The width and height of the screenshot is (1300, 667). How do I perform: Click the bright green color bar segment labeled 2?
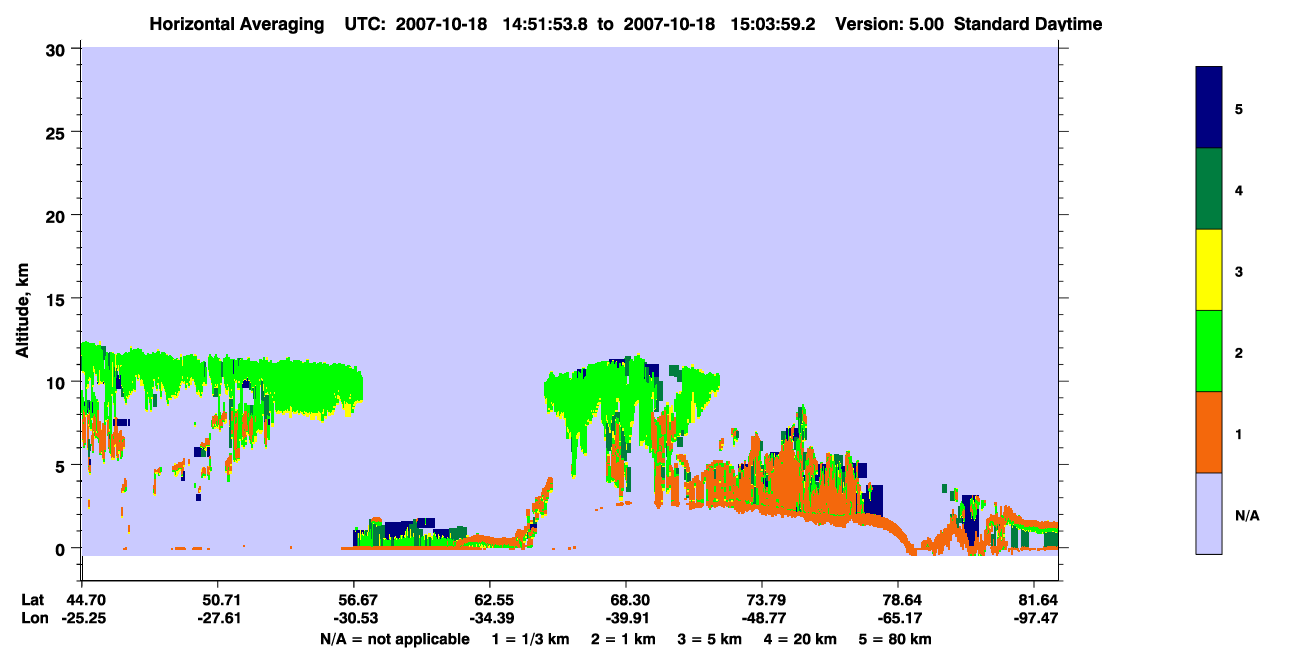1209,351
